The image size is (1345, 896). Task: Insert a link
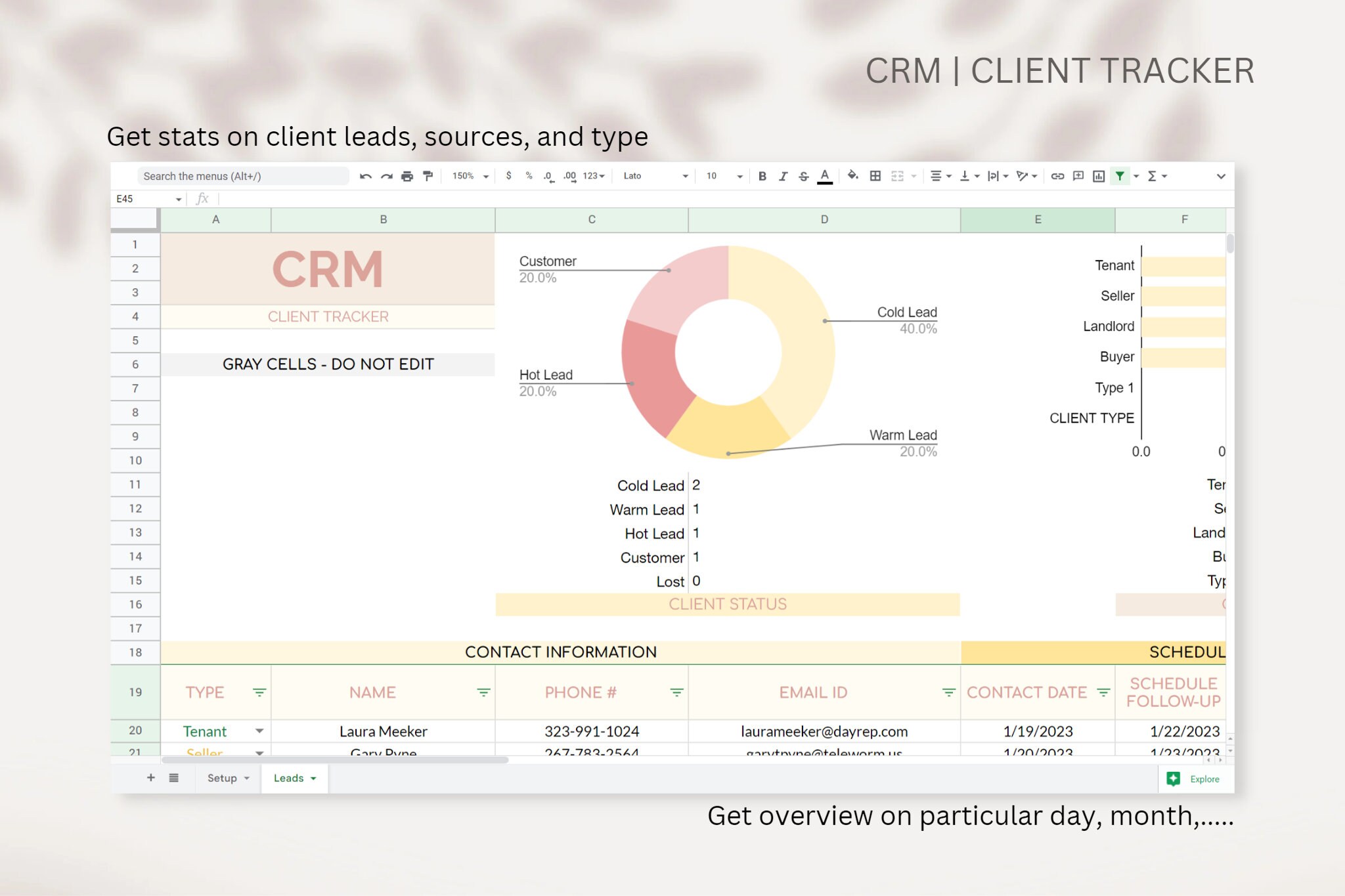coord(1057,175)
